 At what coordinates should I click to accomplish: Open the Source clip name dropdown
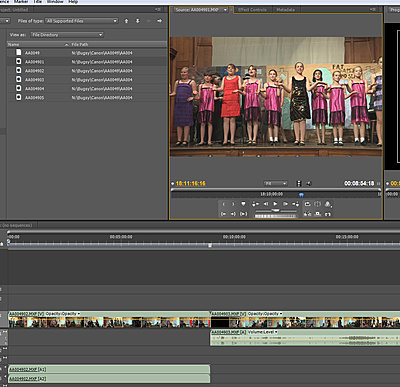(201, 10)
